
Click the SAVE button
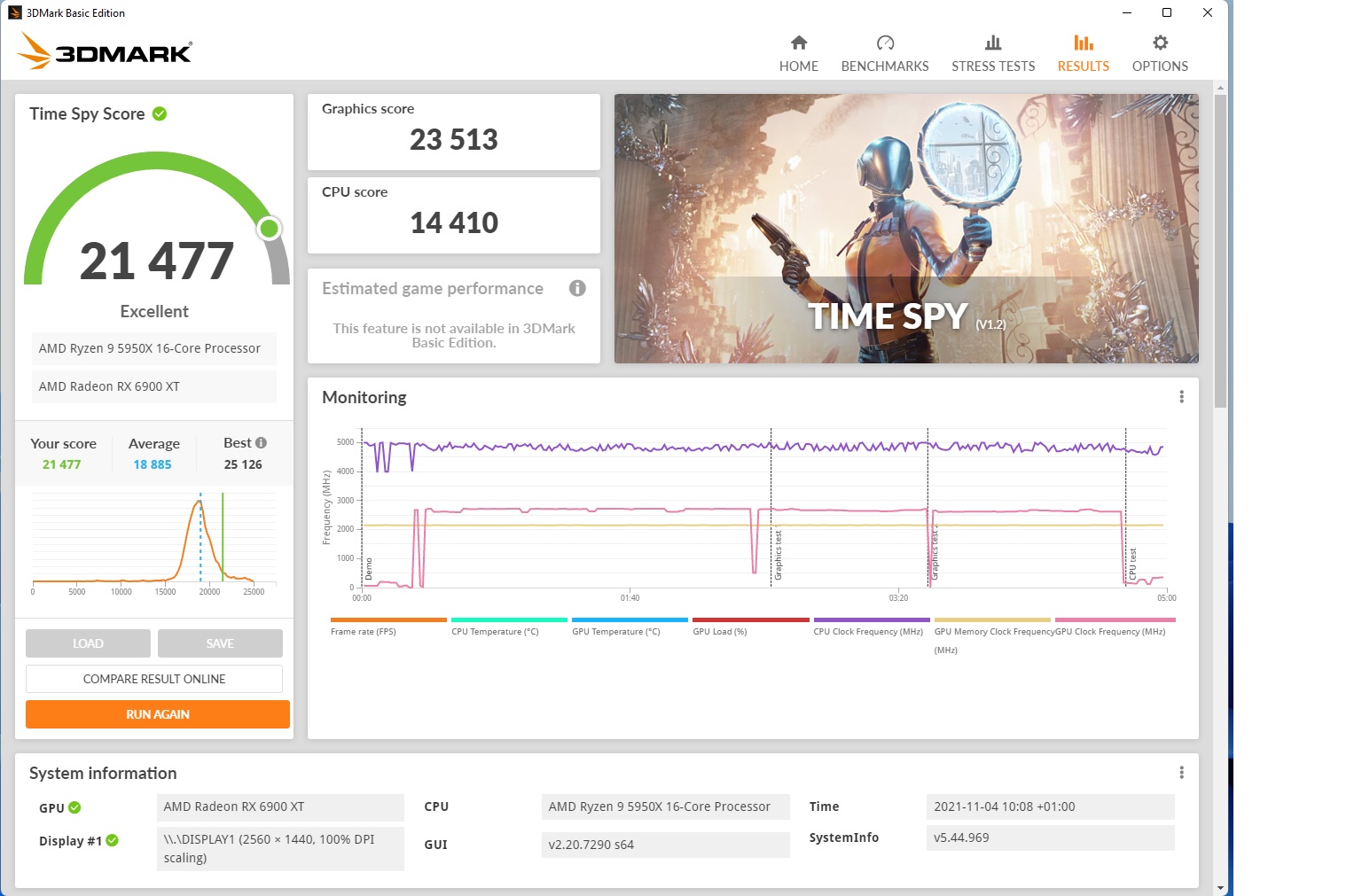[x=220, y=643]
